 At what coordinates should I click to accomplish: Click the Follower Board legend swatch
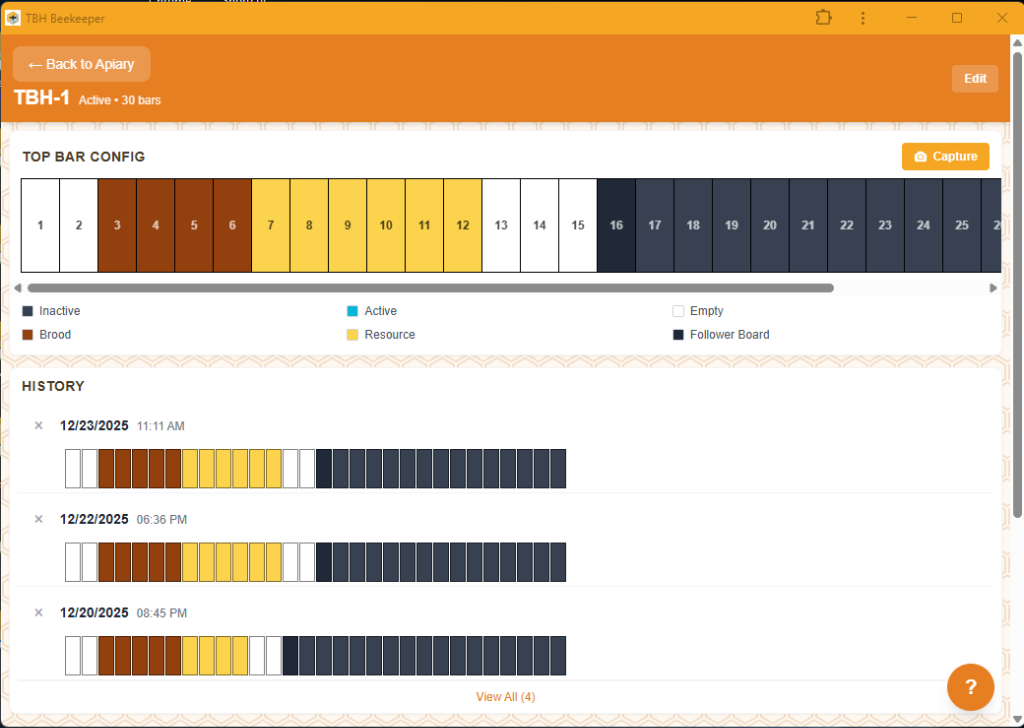pyautogui.click(x=678, y=334)
